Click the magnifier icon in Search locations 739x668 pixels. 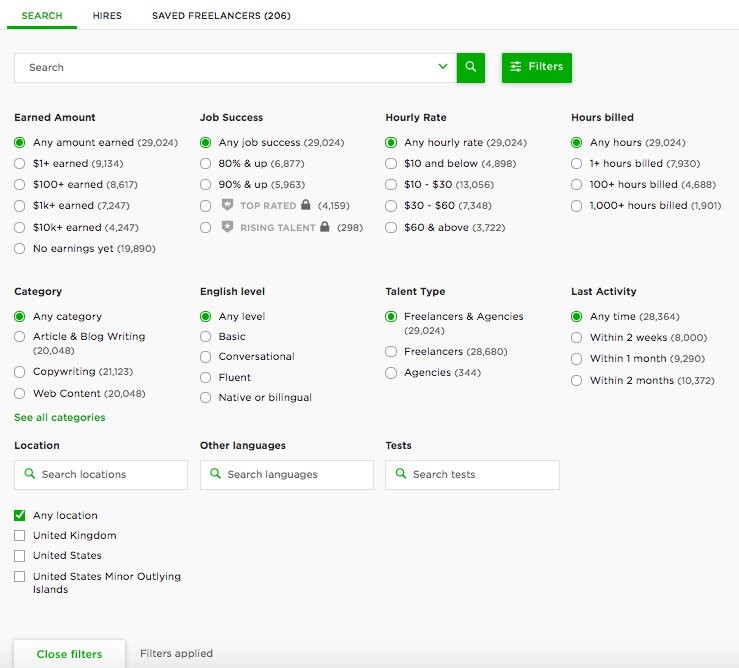click(29, 473)
